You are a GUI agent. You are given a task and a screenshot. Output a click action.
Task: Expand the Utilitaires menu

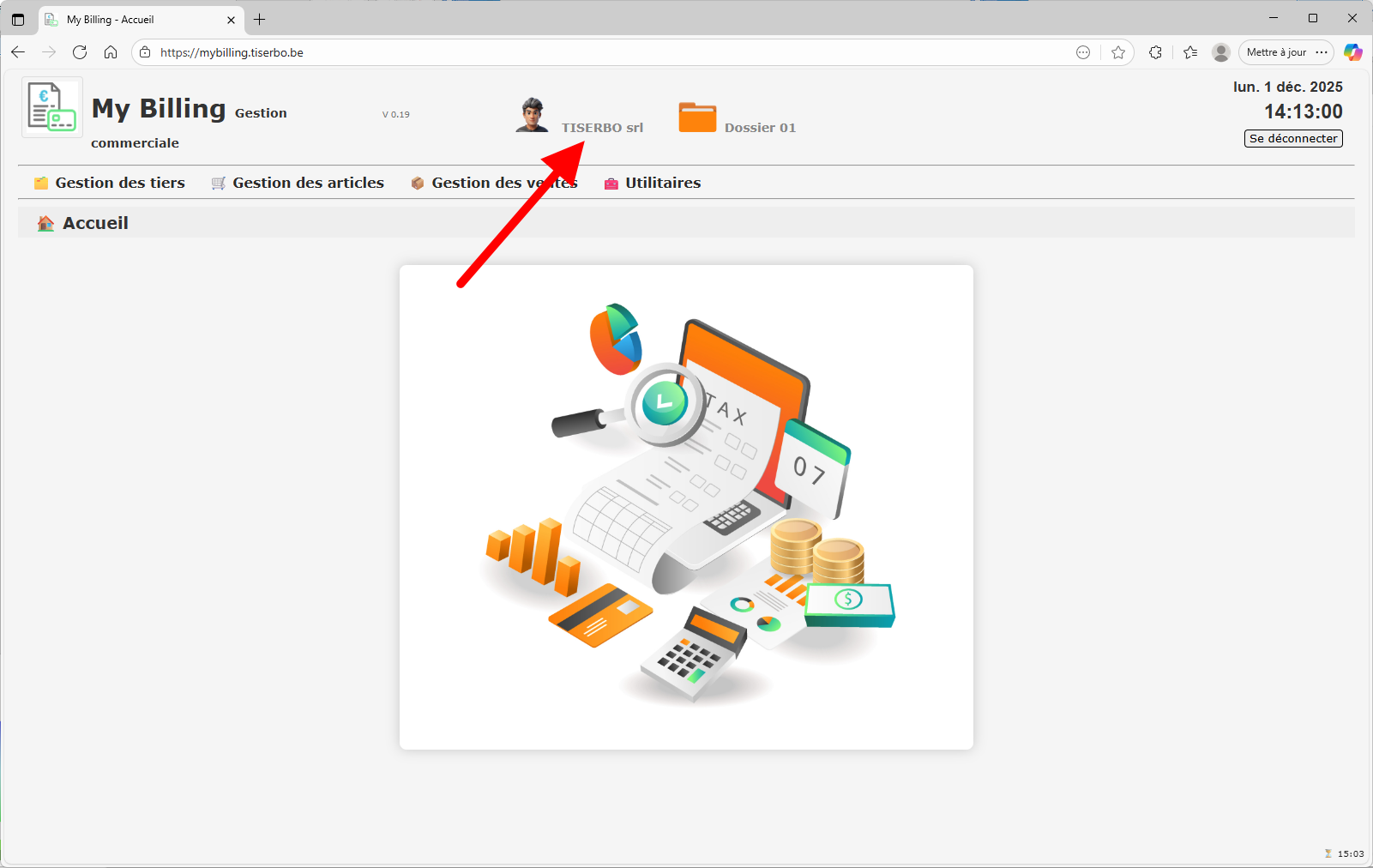pyautogui.click(x=662, y=183)
